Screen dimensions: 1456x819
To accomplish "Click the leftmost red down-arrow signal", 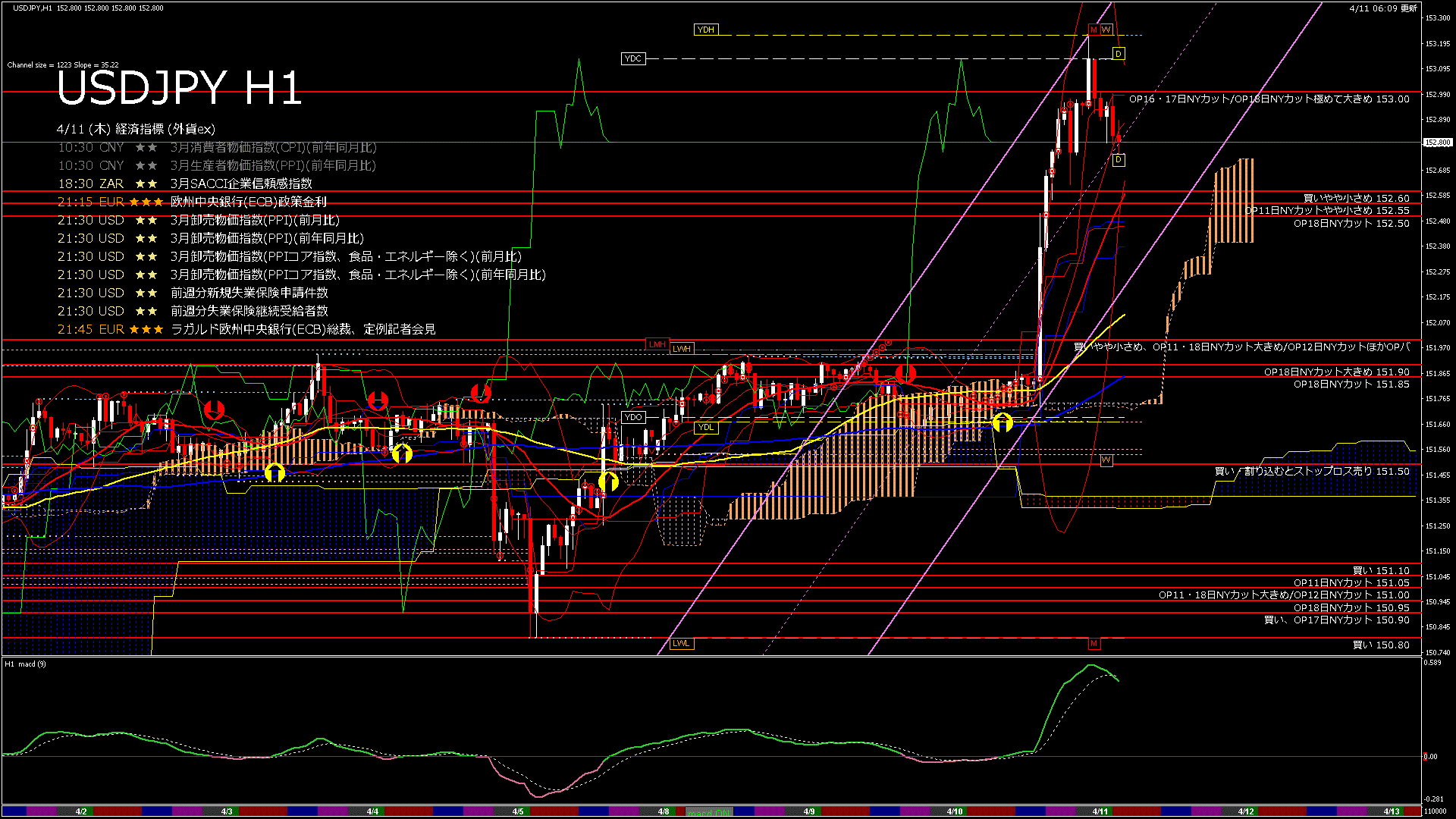I will 215,410.
